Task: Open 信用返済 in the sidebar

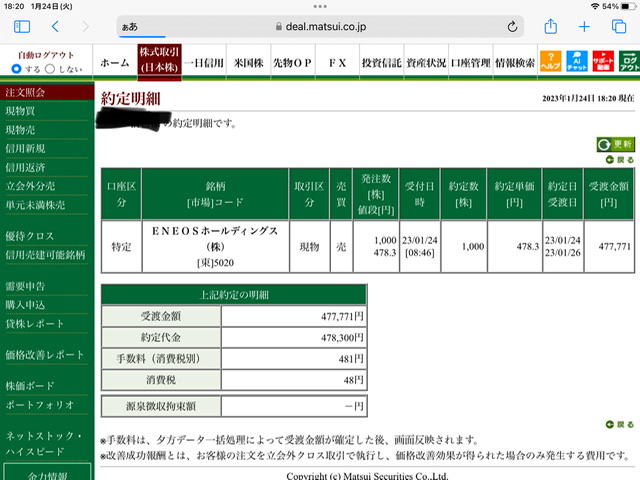Action: [25, 167]
